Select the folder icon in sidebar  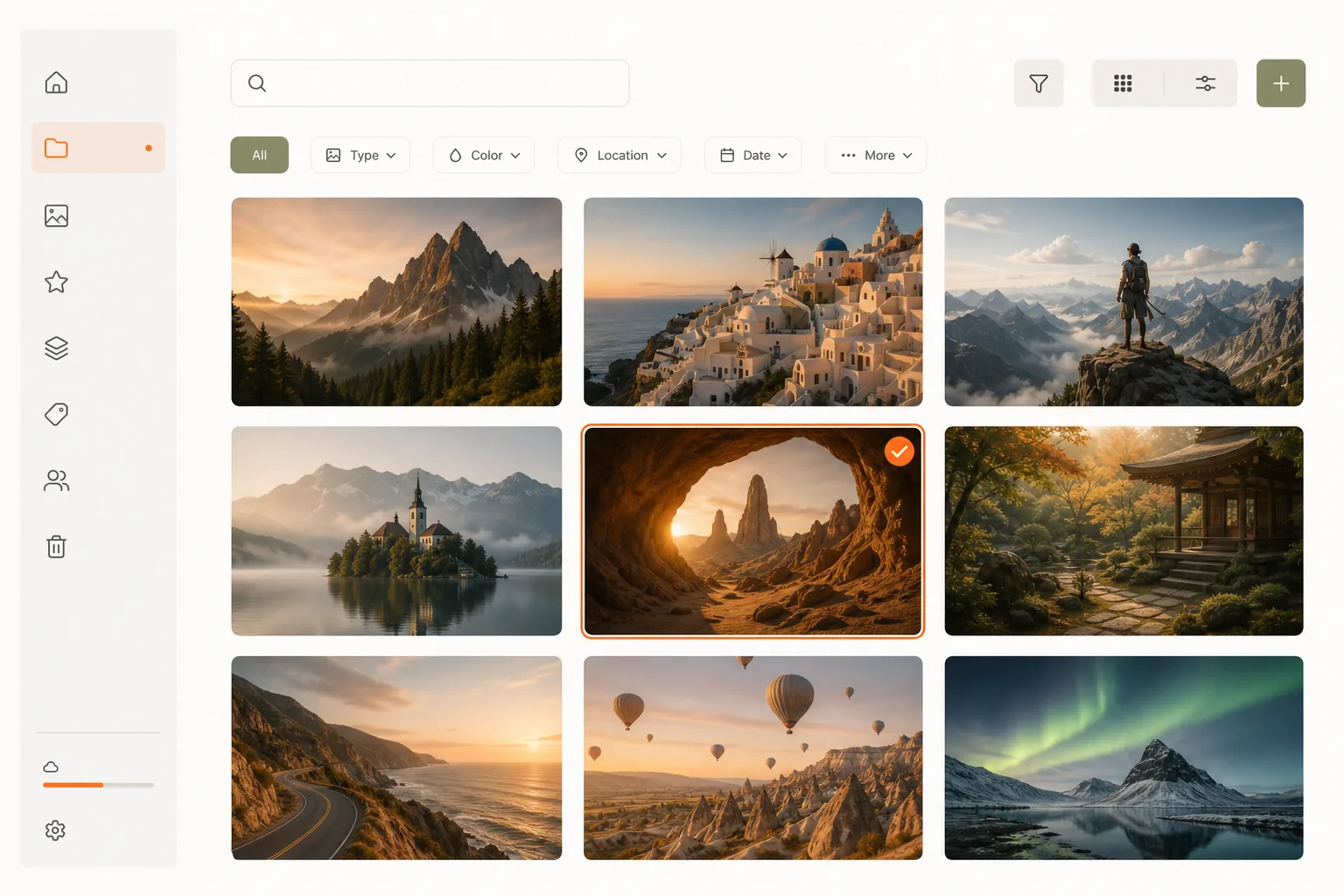(x=56, y=148)
